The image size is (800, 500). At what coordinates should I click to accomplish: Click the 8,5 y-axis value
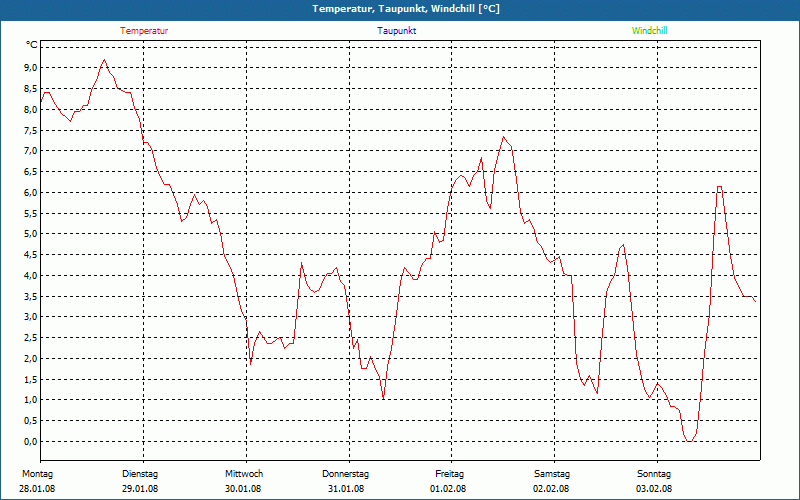pos(31,88)
